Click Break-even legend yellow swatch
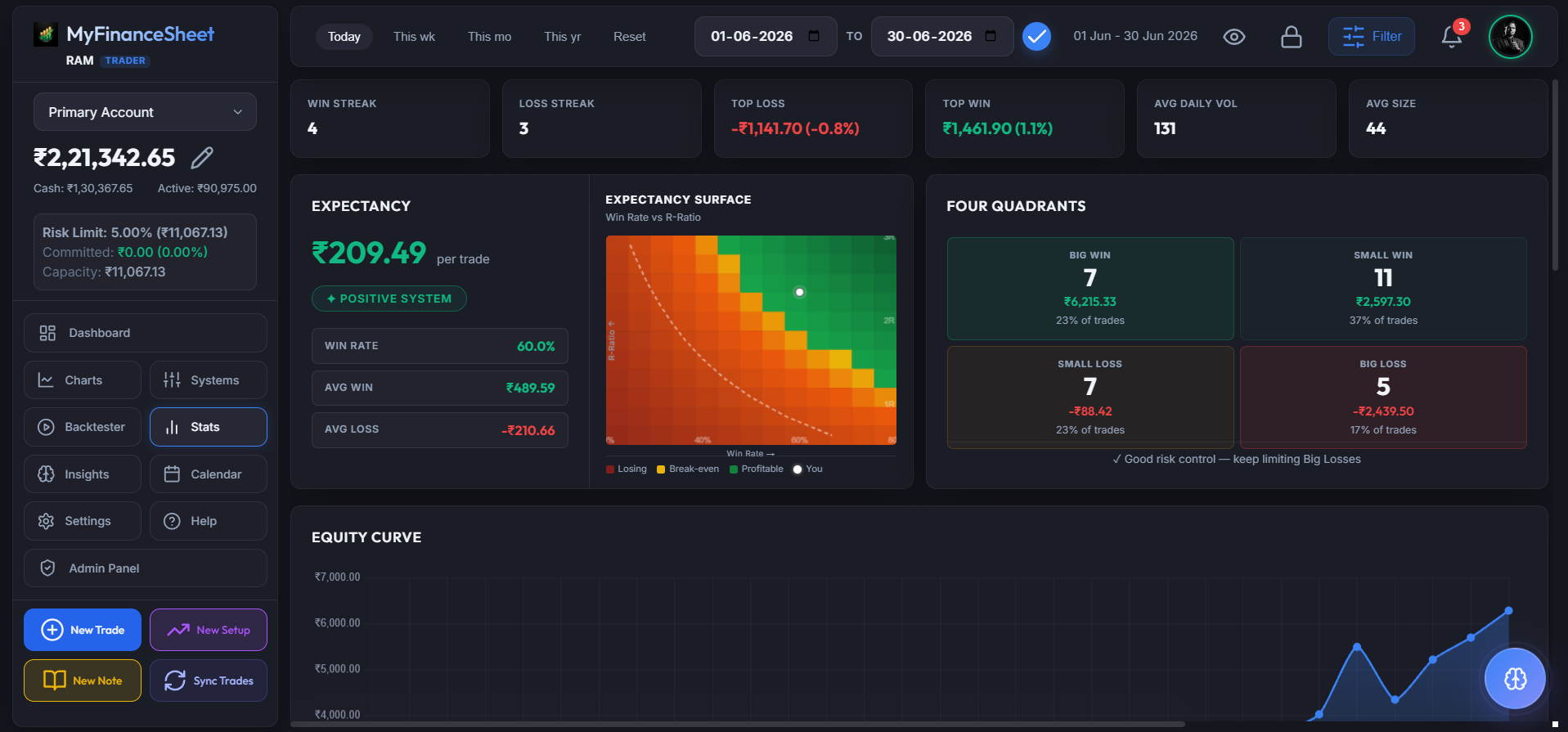1568x732 pixels. [661, 469]
